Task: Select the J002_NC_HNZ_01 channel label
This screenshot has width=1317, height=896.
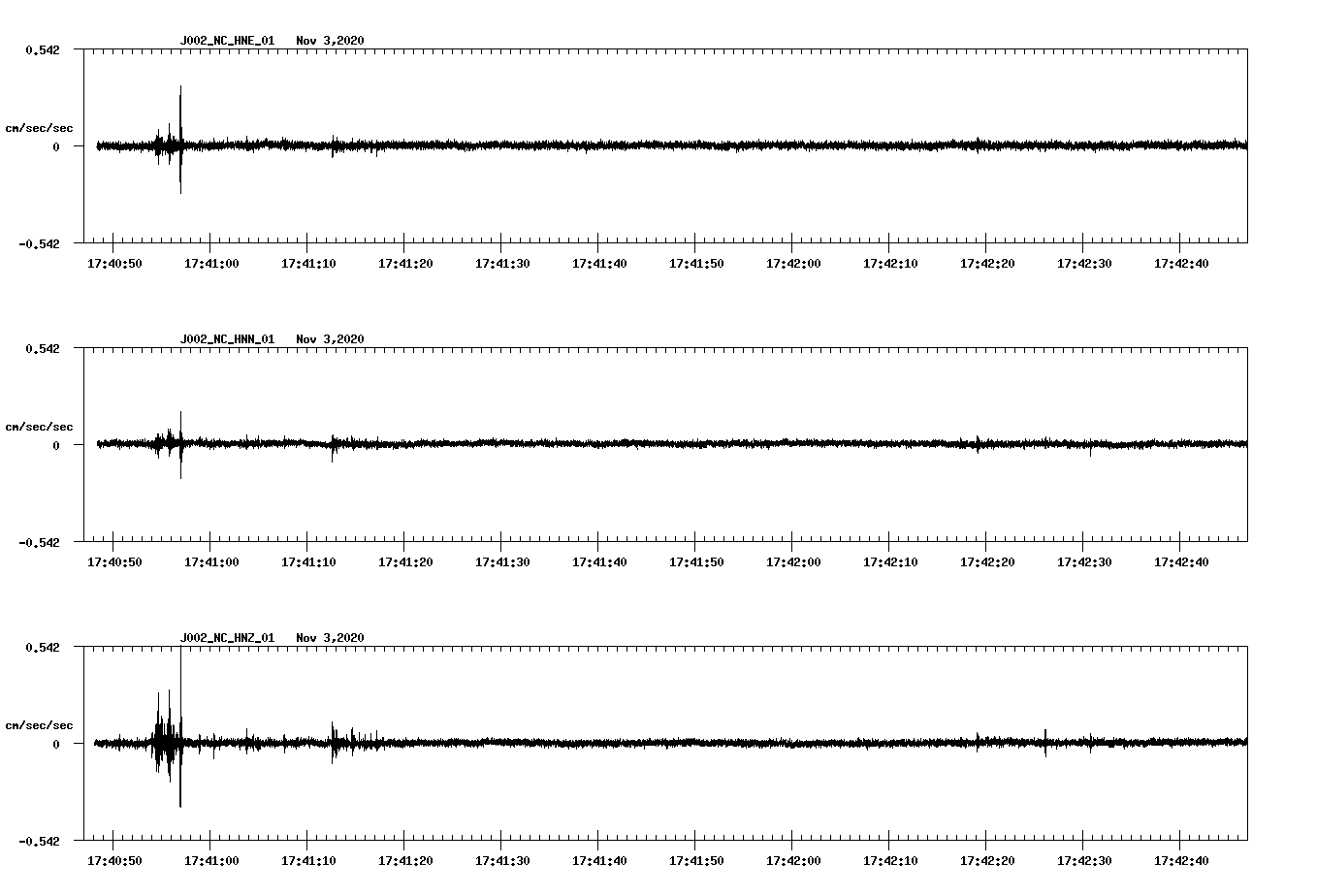Action: (x=227, y=638)
